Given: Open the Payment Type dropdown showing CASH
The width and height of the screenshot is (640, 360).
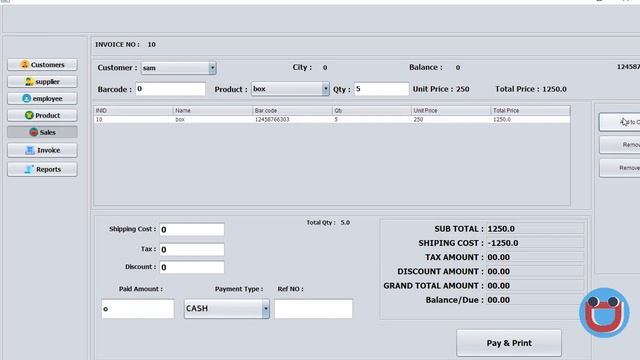Looking at the screenshot, I should (227, 309).
